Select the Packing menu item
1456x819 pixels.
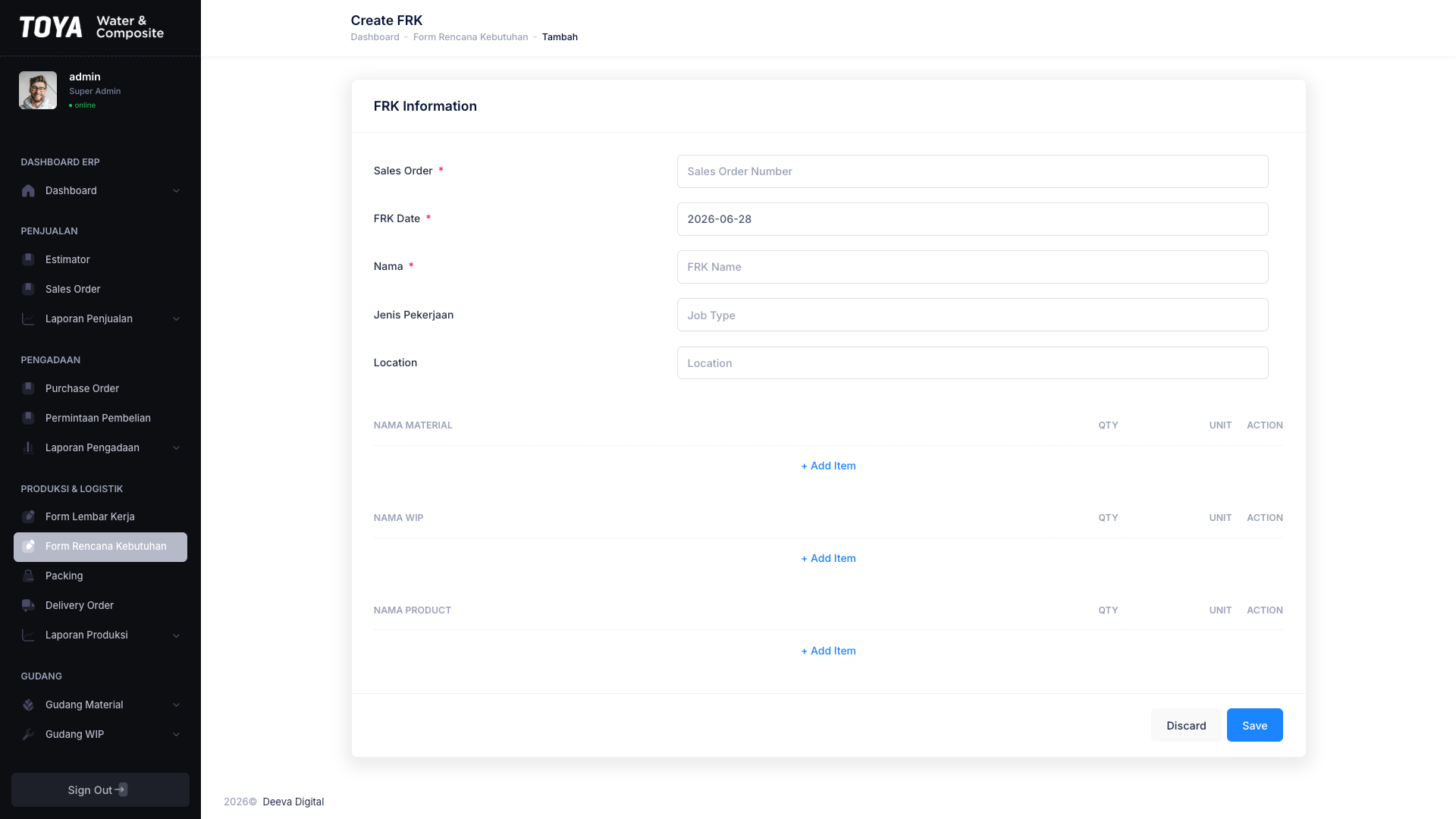click(x=100, y=576)
